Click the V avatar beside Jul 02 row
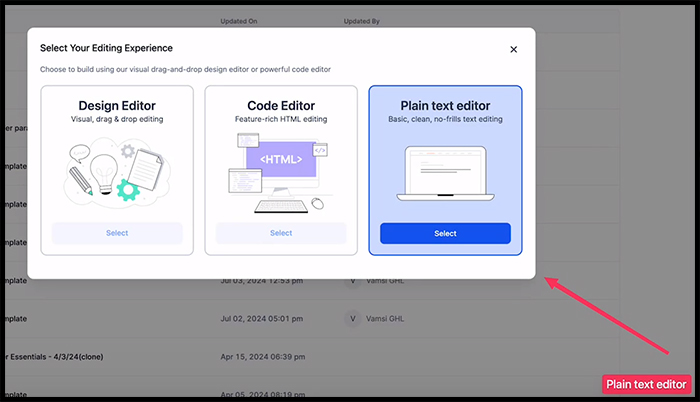The height and width of the screenshot is (402, 700). pyautogui.click(x=353, y=319)
